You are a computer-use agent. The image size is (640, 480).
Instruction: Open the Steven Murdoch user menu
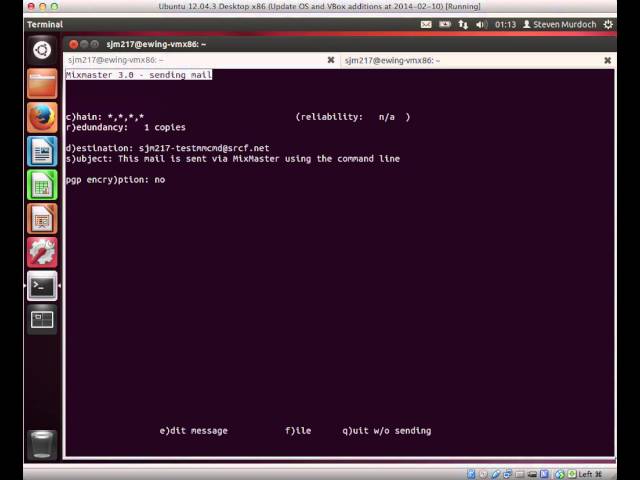point(560,24)
